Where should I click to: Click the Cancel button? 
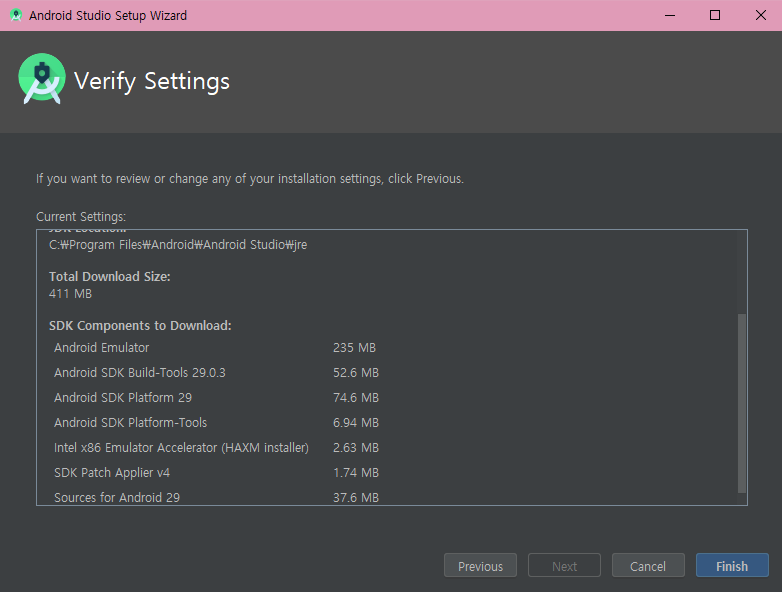coord(648,565)
